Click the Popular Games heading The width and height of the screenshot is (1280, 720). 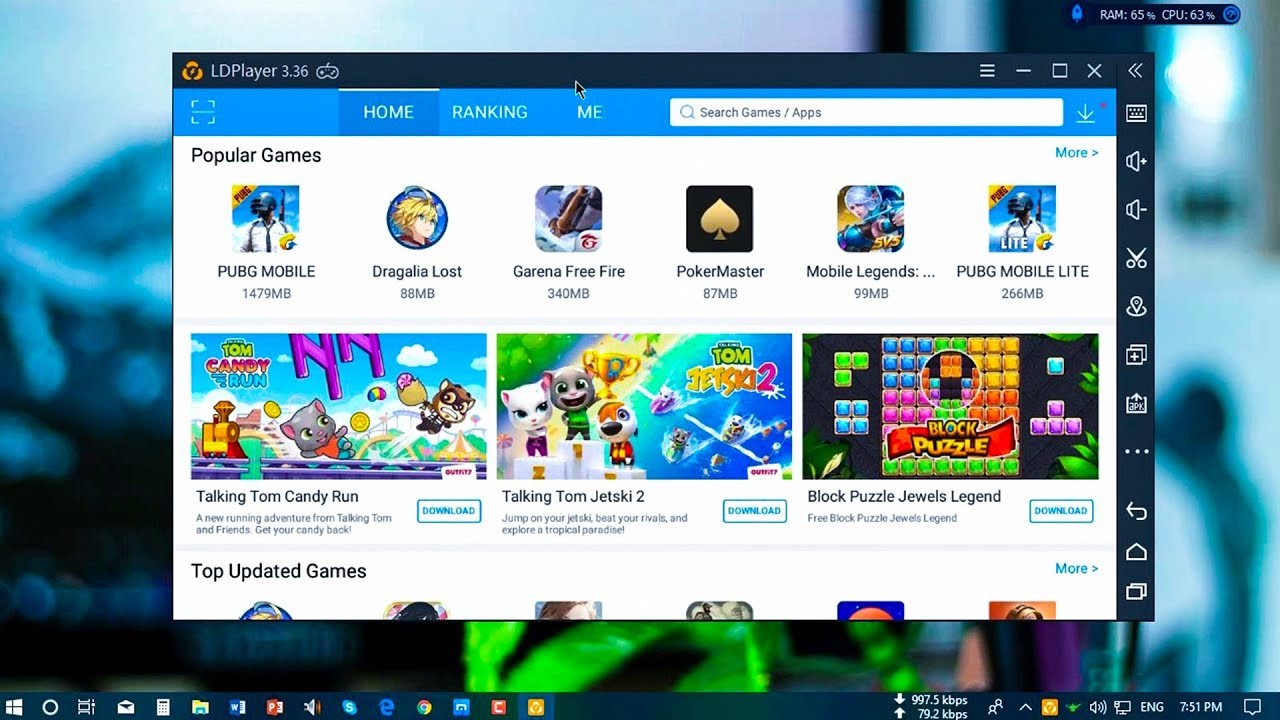pyautogui.click(x=256, y=155)
